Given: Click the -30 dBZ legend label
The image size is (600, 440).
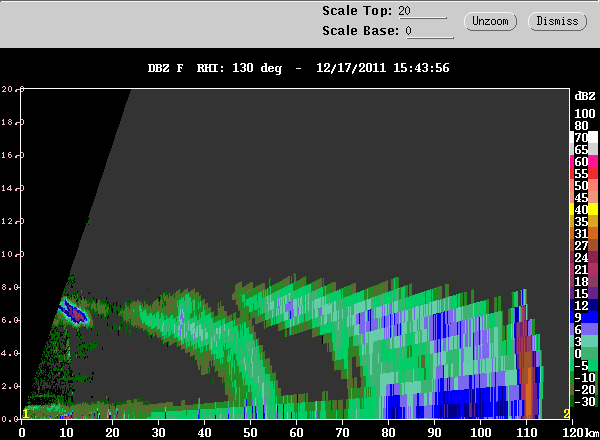Looking at the screenshot, I should tap(583, 402).
